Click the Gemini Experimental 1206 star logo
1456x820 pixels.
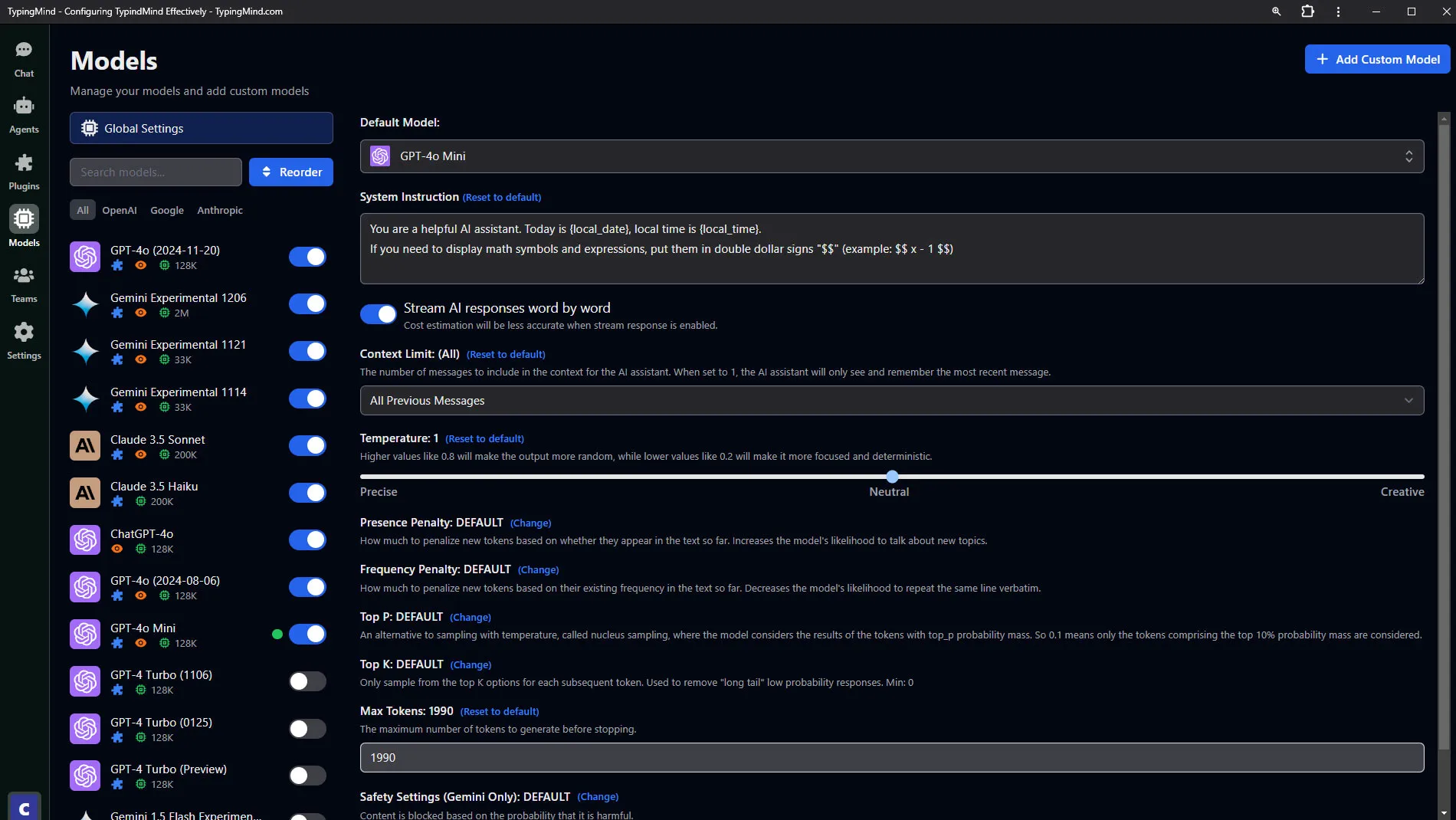[85, 304]
